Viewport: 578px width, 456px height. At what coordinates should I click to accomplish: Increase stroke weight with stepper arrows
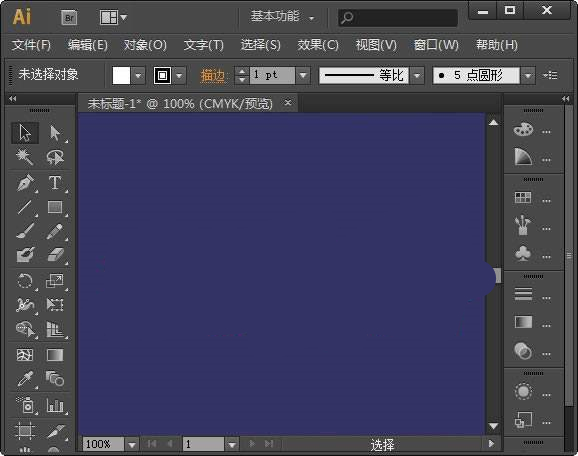(241, 72)
